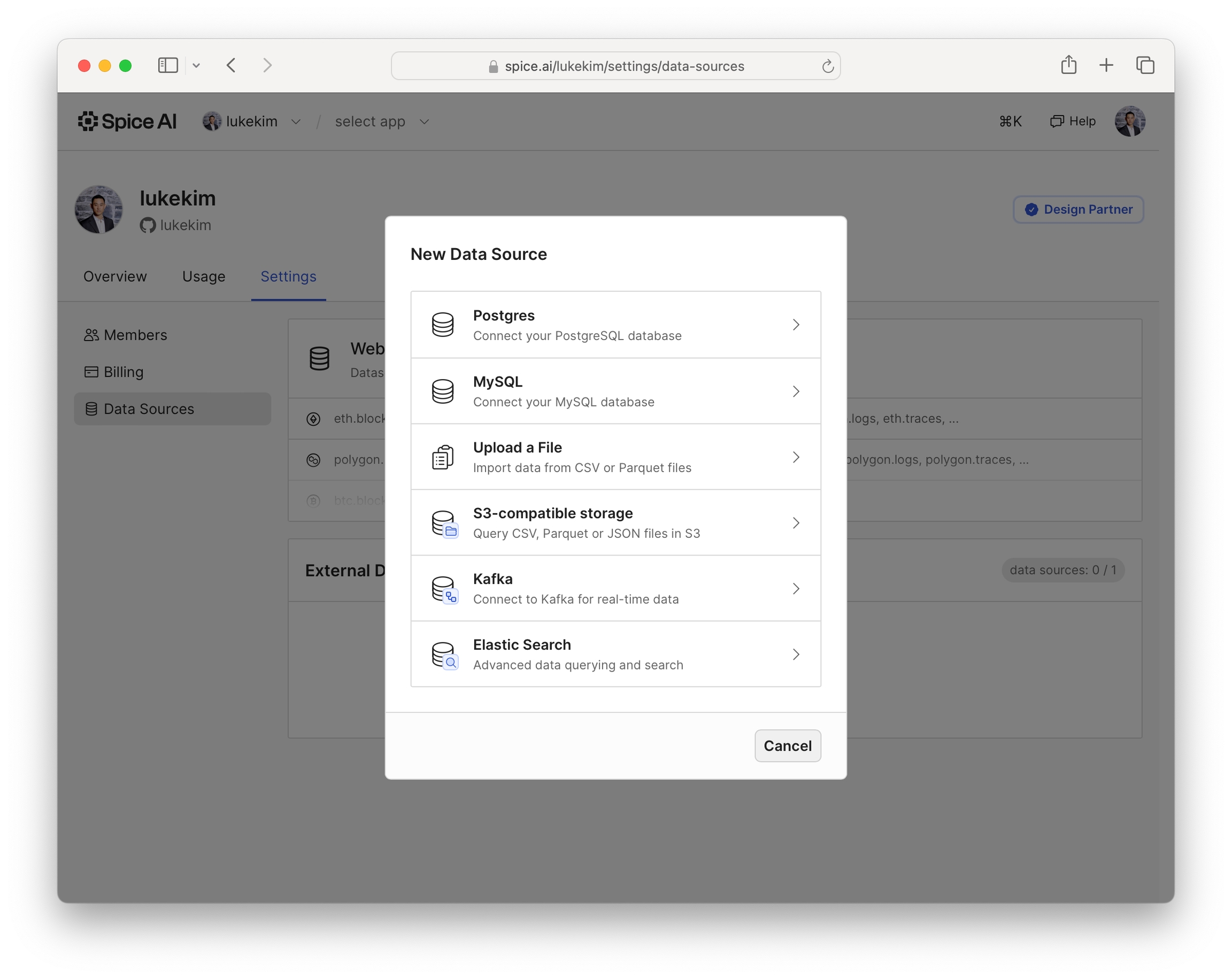The image size is (1232, 979).
Task: Reload the page with refresh icon
Action: [x=827, y=66]
